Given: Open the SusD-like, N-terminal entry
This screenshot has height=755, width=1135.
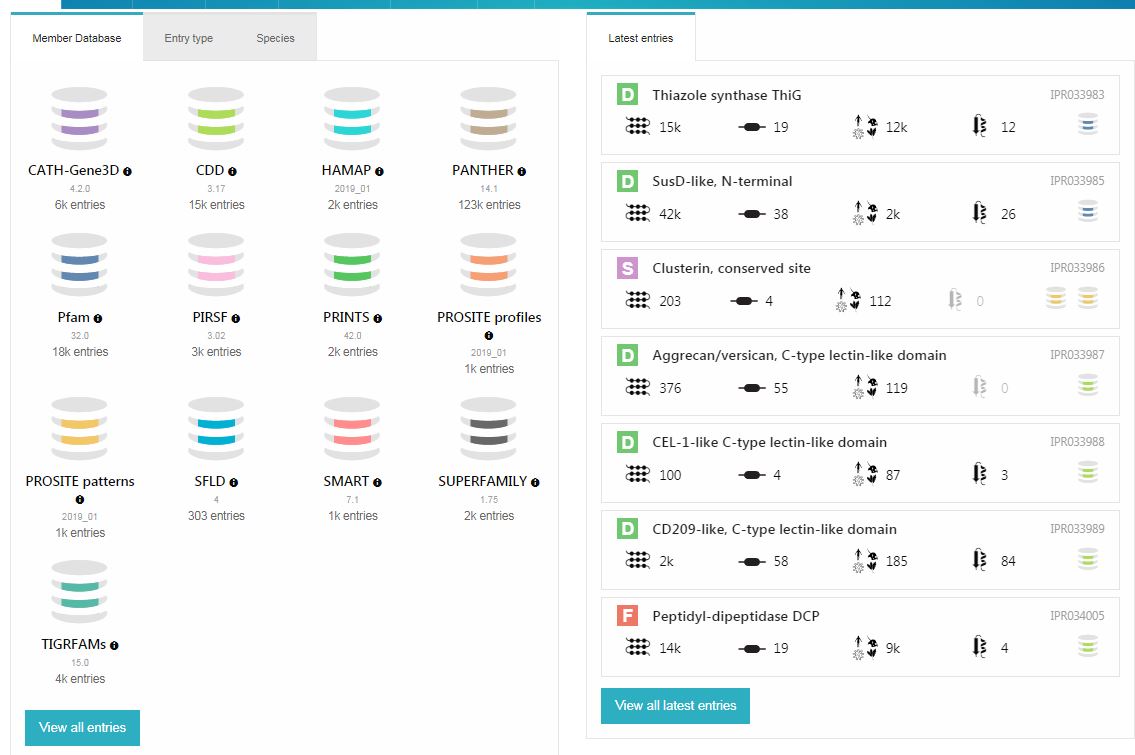Looking at the screenshot, I should (x=722, y=181).
